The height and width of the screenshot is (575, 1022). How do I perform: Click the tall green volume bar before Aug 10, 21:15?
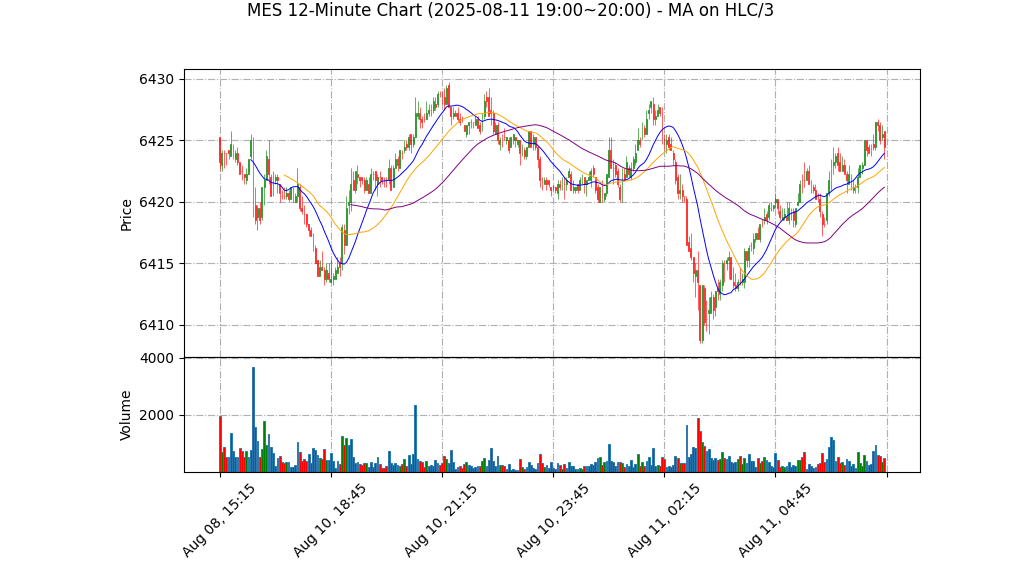pyautogui.click(x=415, y=439)
